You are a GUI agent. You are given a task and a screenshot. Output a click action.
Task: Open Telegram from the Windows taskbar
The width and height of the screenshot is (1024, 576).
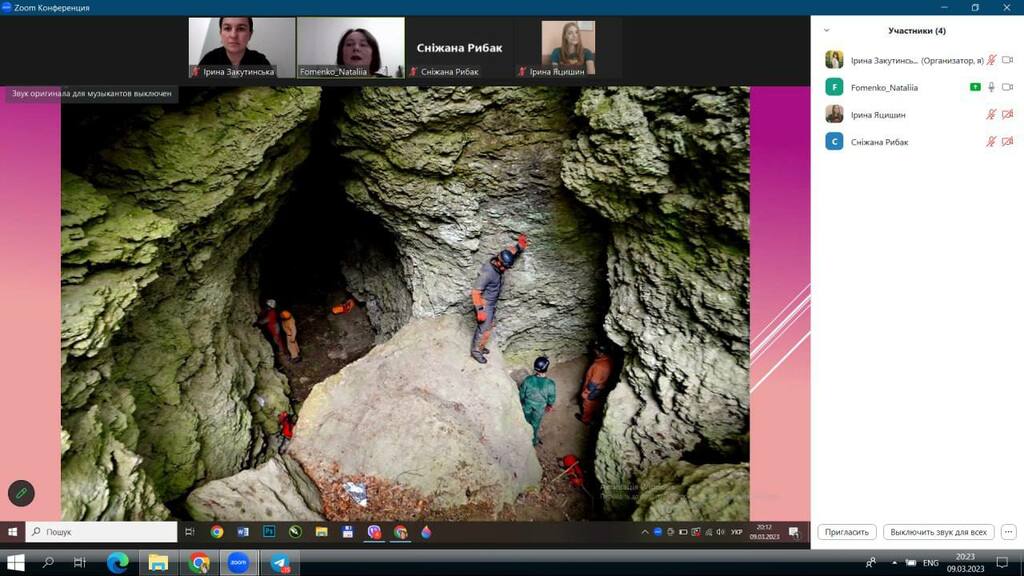click(x=280, y=563)
